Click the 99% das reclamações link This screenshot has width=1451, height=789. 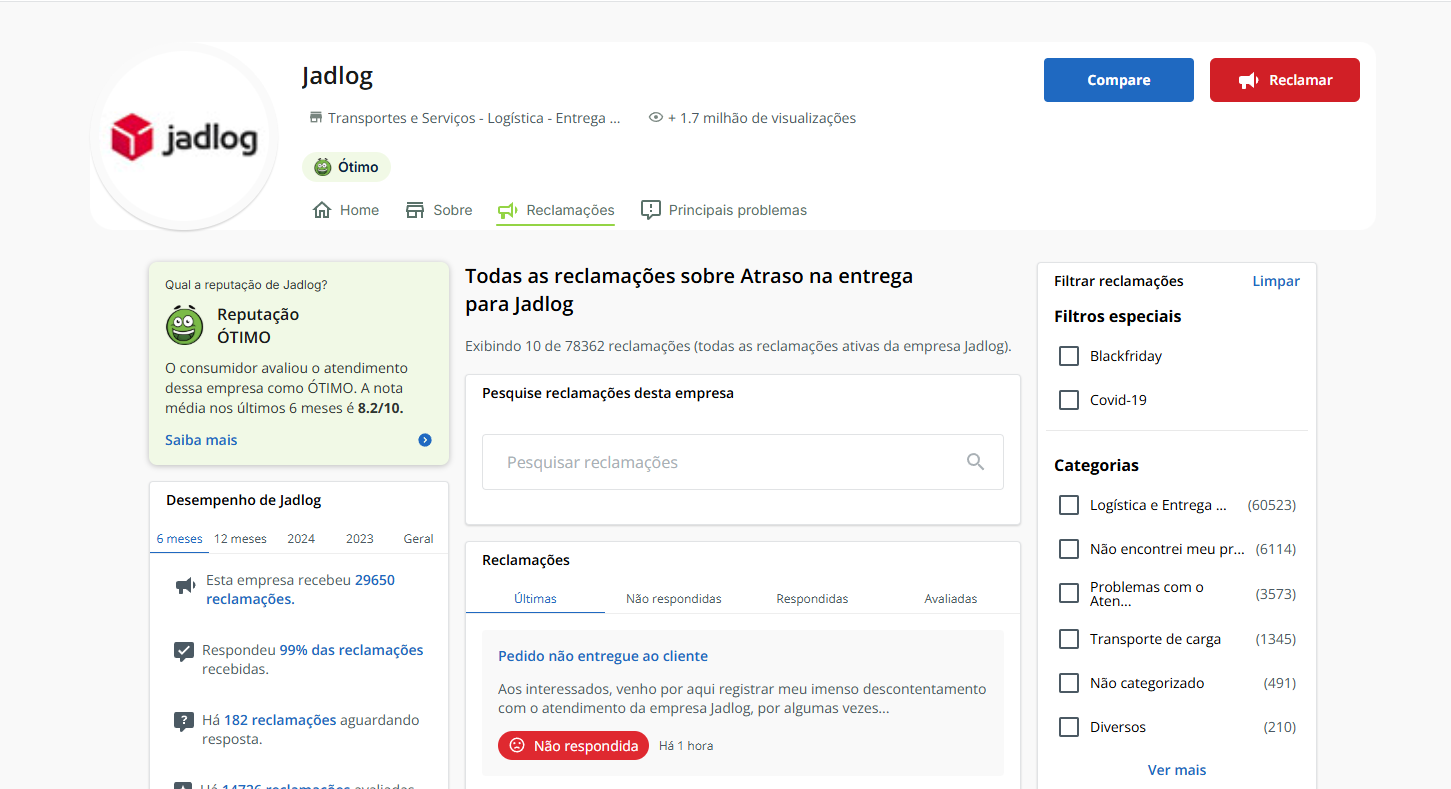(x=351, y=650)
